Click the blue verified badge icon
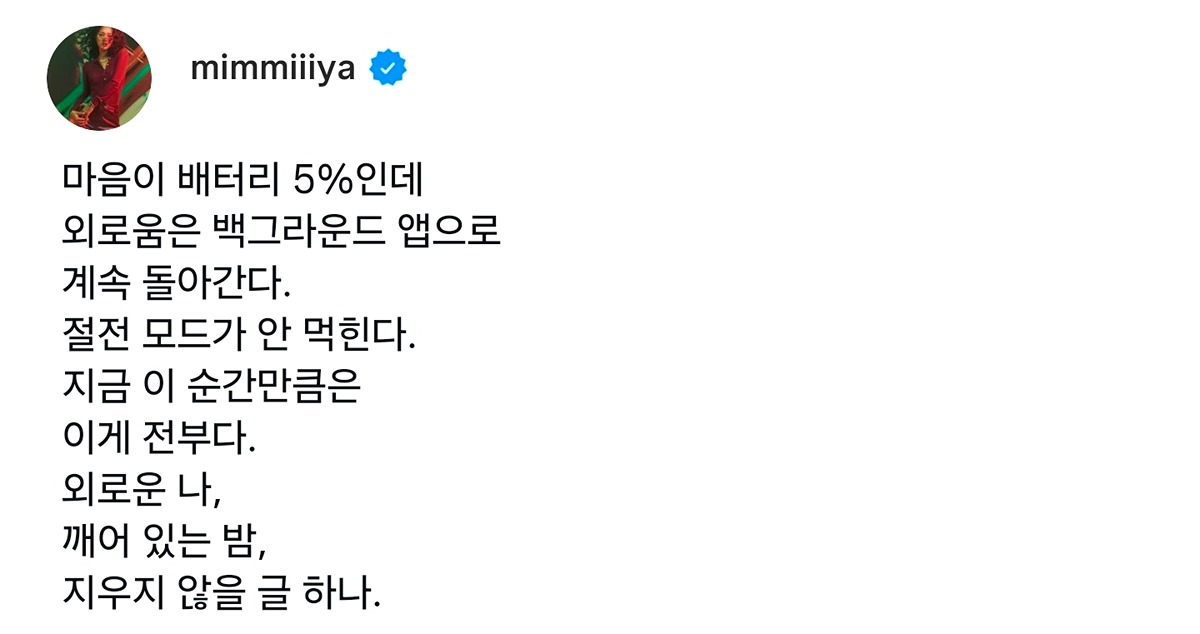The height and width of the screenshot is (634, 1200). click(x=388, y=70)
